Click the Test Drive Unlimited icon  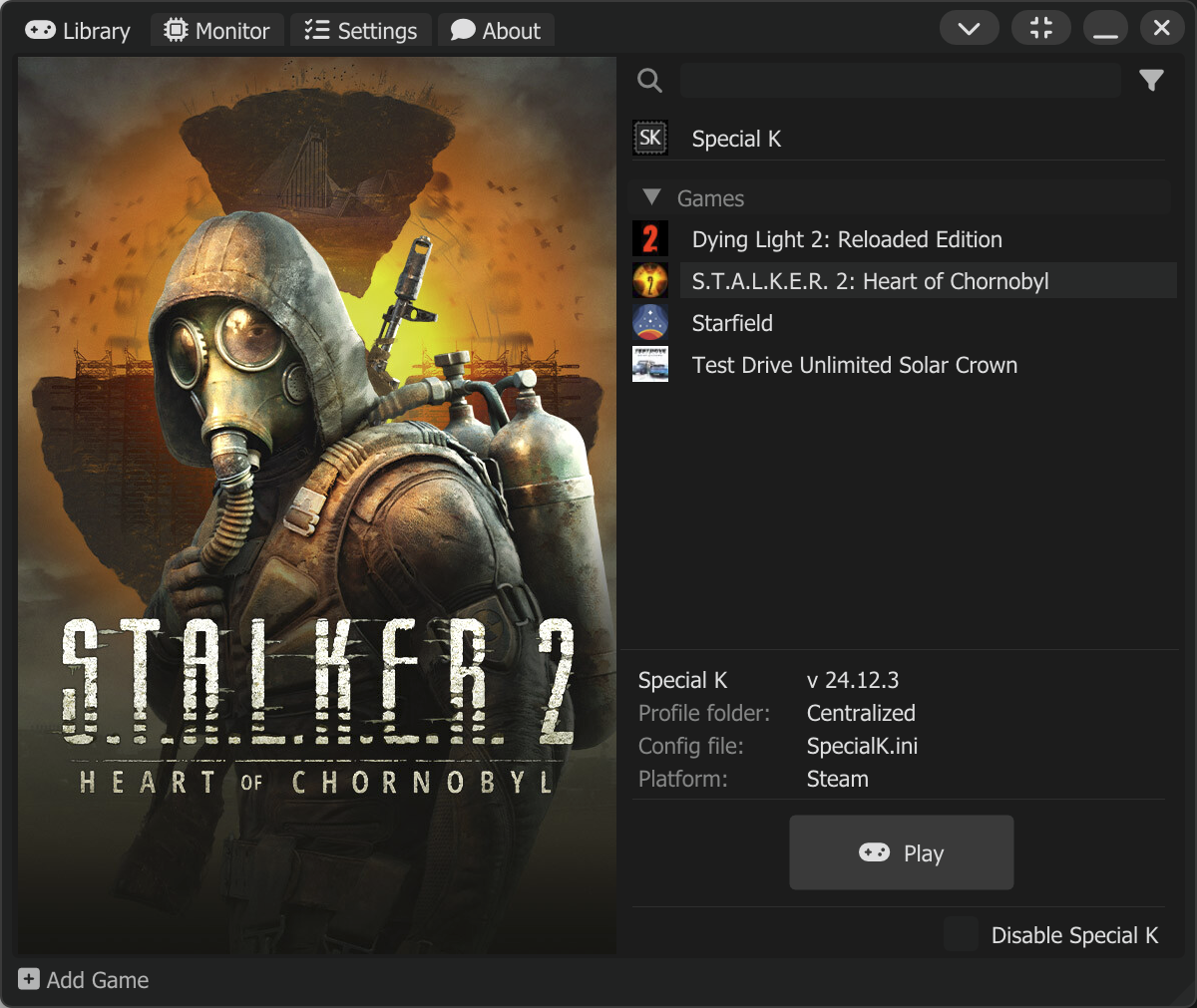pos(650,365)
